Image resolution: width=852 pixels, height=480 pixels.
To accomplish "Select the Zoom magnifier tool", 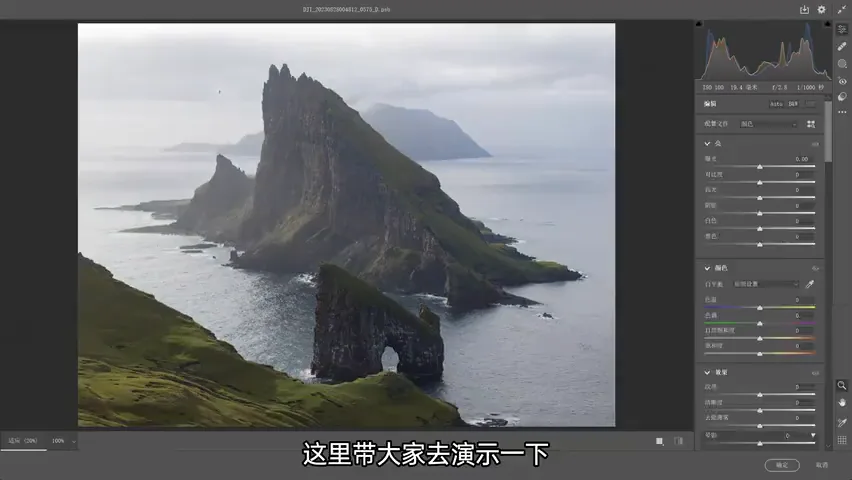I will click(x=842, y=385).
